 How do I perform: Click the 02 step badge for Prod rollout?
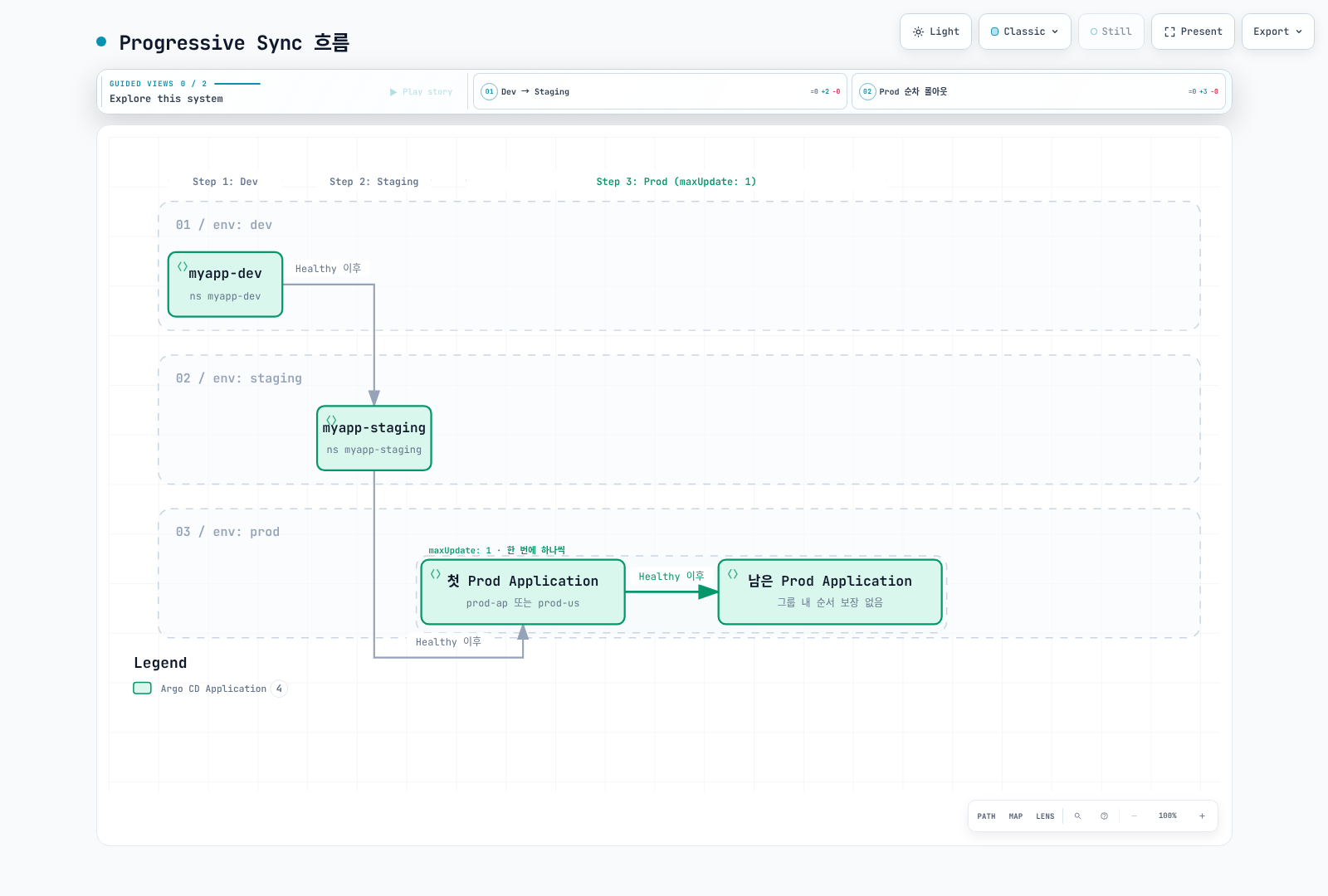click(867, 92)
